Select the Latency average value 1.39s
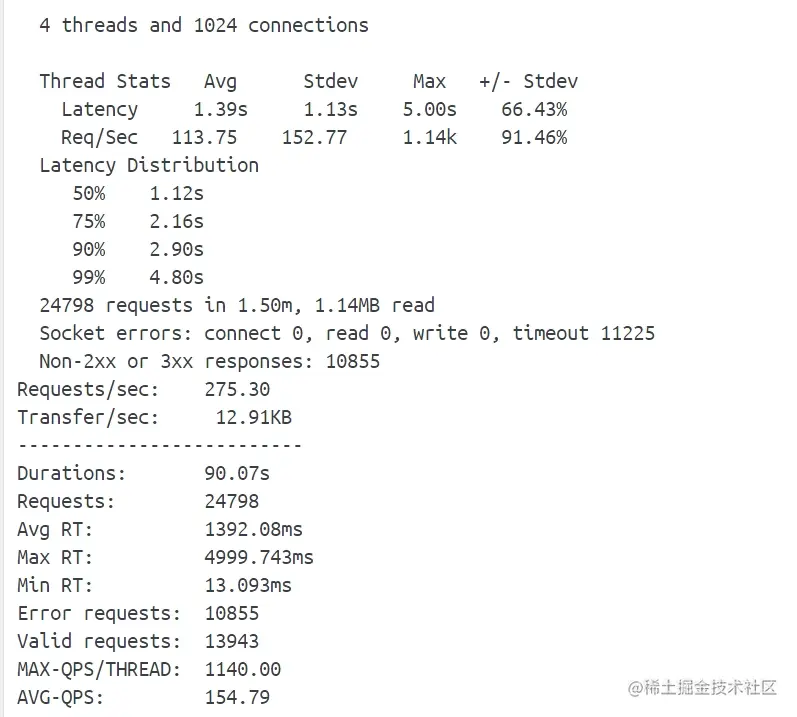797x717 pixels. (x=220, y=110)
